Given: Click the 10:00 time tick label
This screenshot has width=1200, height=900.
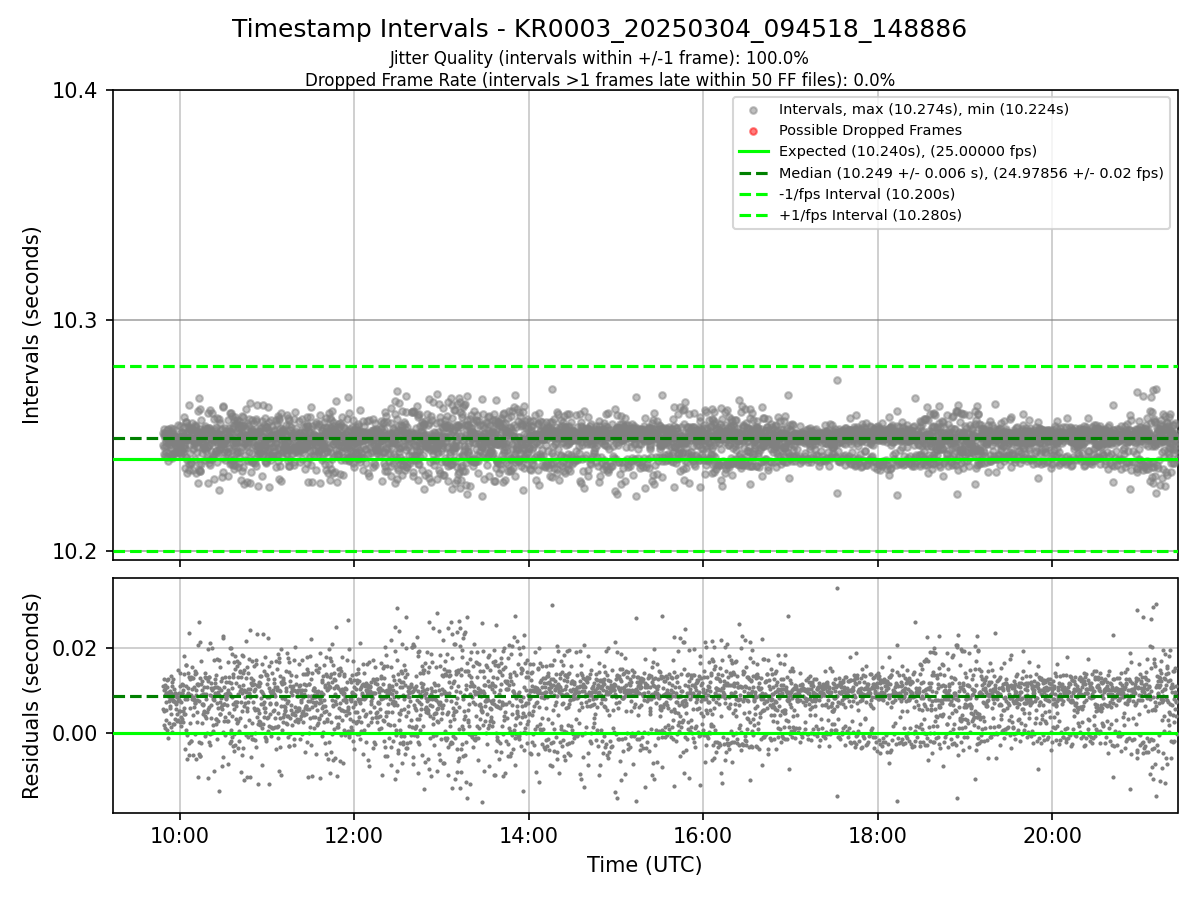Looking at the screenshot, I should 180,836.
